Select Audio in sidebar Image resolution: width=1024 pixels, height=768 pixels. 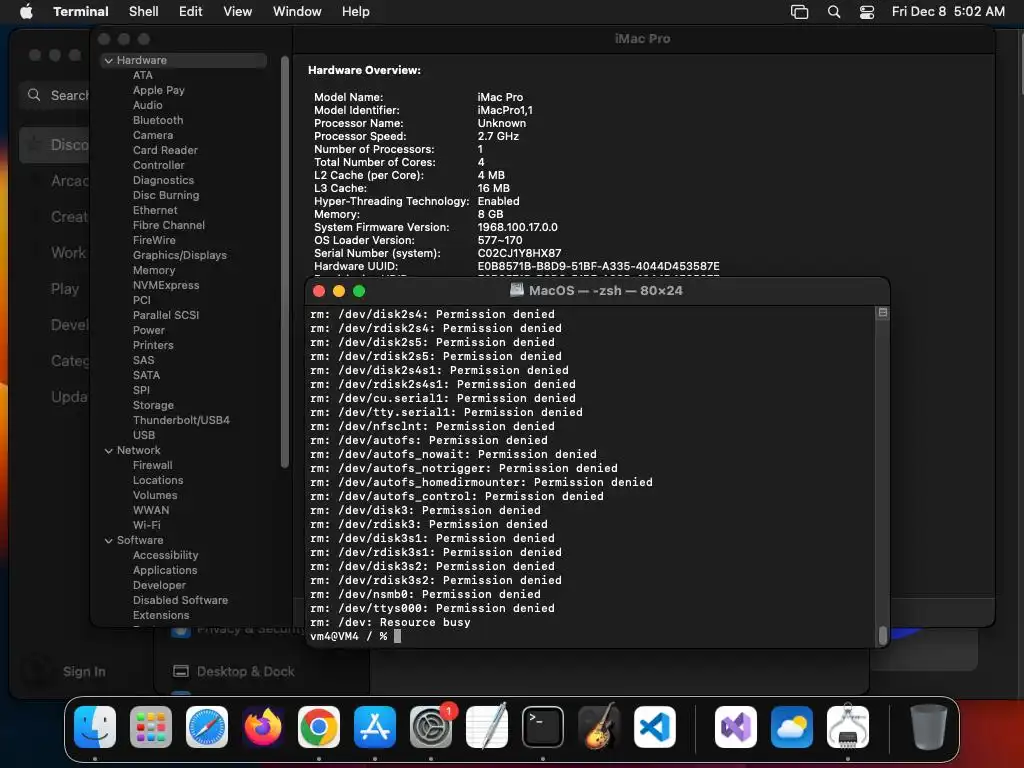click(x=148, y=105)
